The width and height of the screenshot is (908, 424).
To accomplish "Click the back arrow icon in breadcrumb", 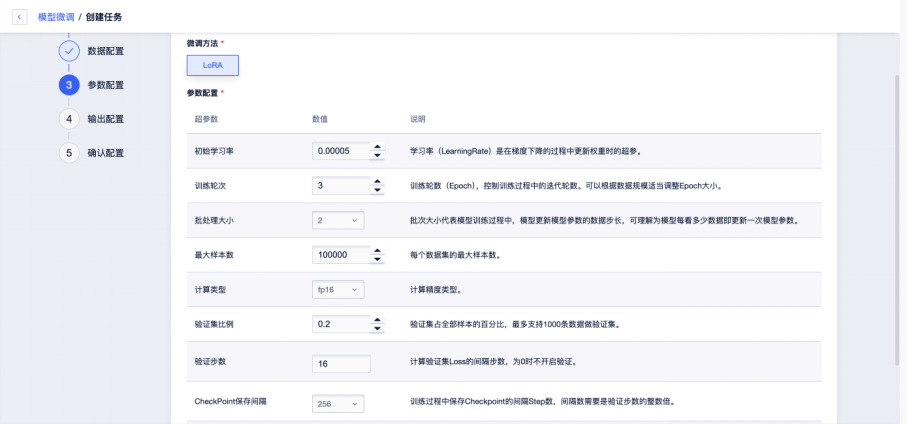I will point(21,16).
